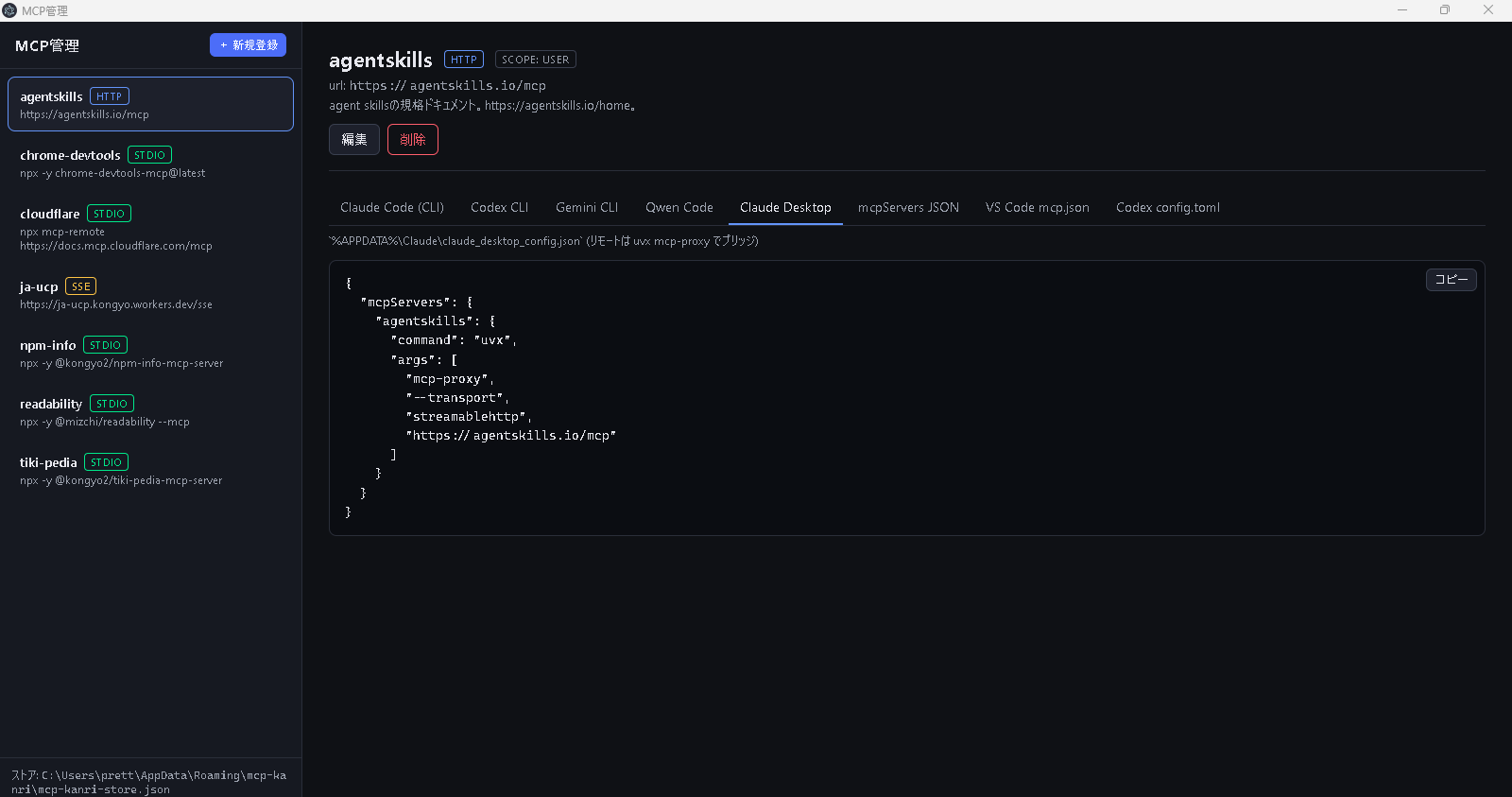Click the npx -y @mizchi/readability --mcp text

click(x=105, y=423)
